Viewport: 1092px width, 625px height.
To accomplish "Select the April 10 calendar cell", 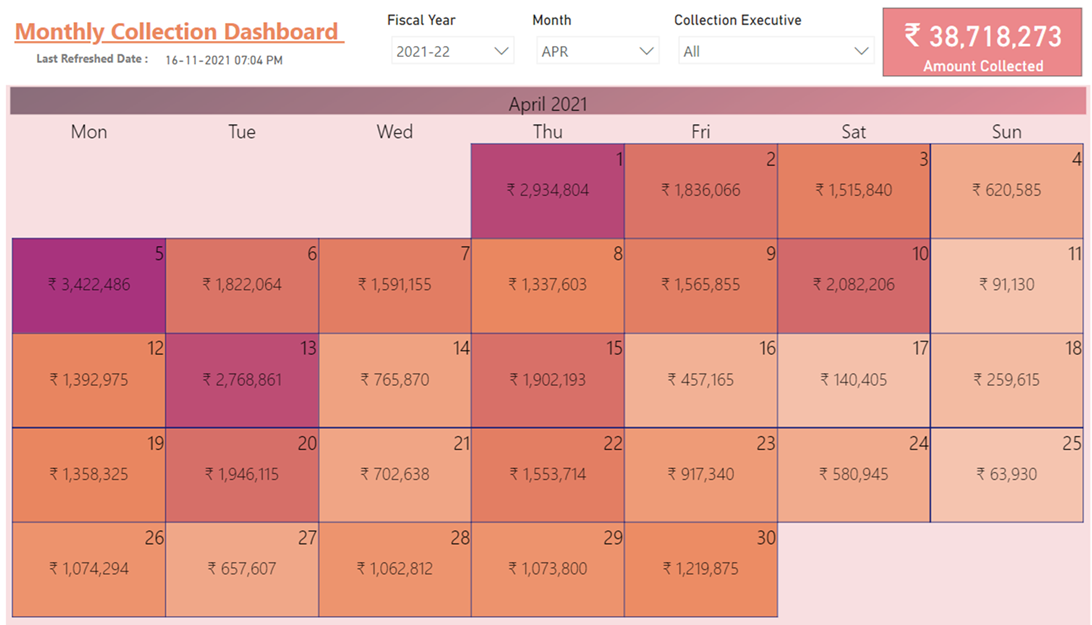I will (854, 286).
